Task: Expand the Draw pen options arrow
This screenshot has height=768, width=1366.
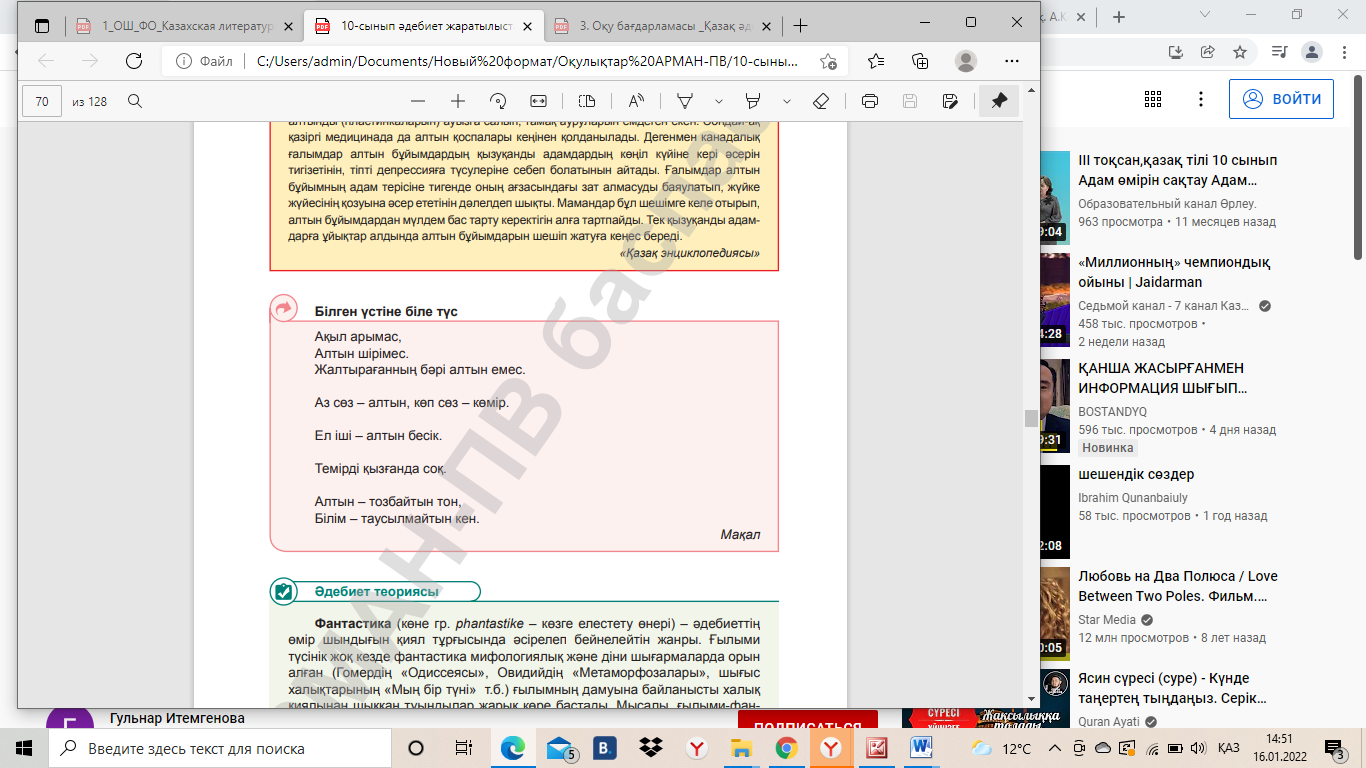Action: pyautogui.click(x=718, y=101)
